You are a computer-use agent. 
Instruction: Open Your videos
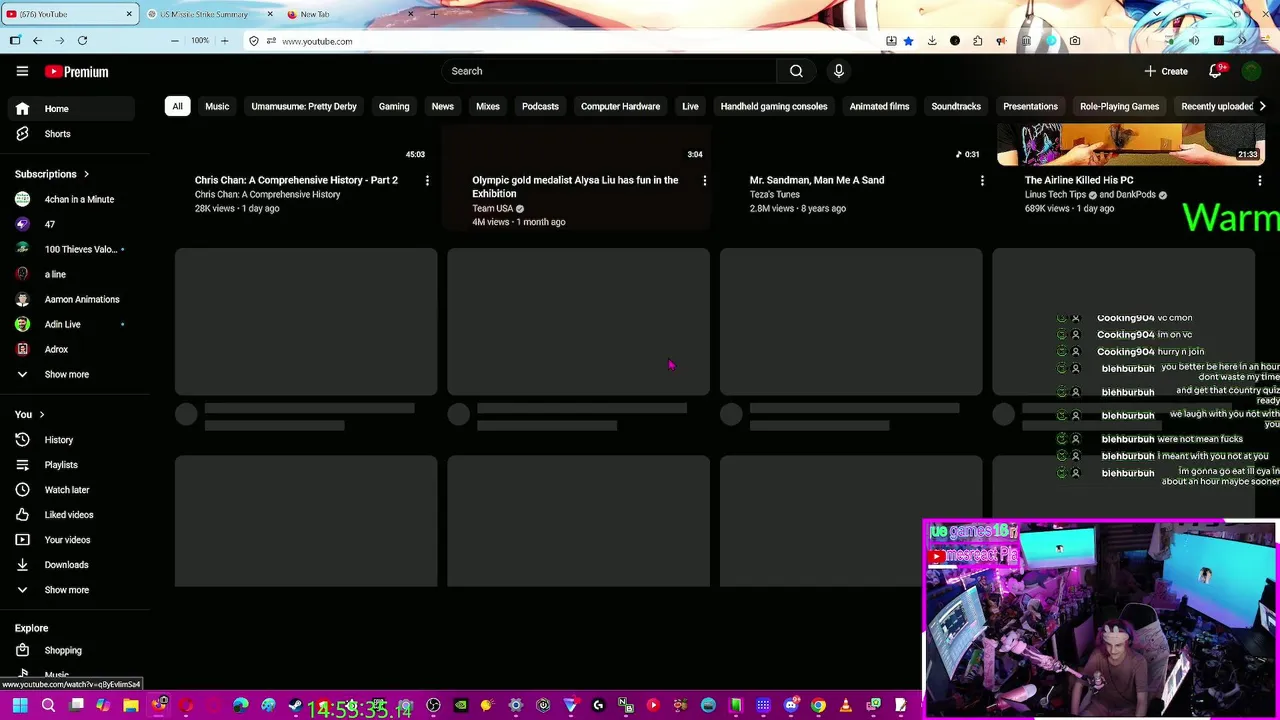68,540
